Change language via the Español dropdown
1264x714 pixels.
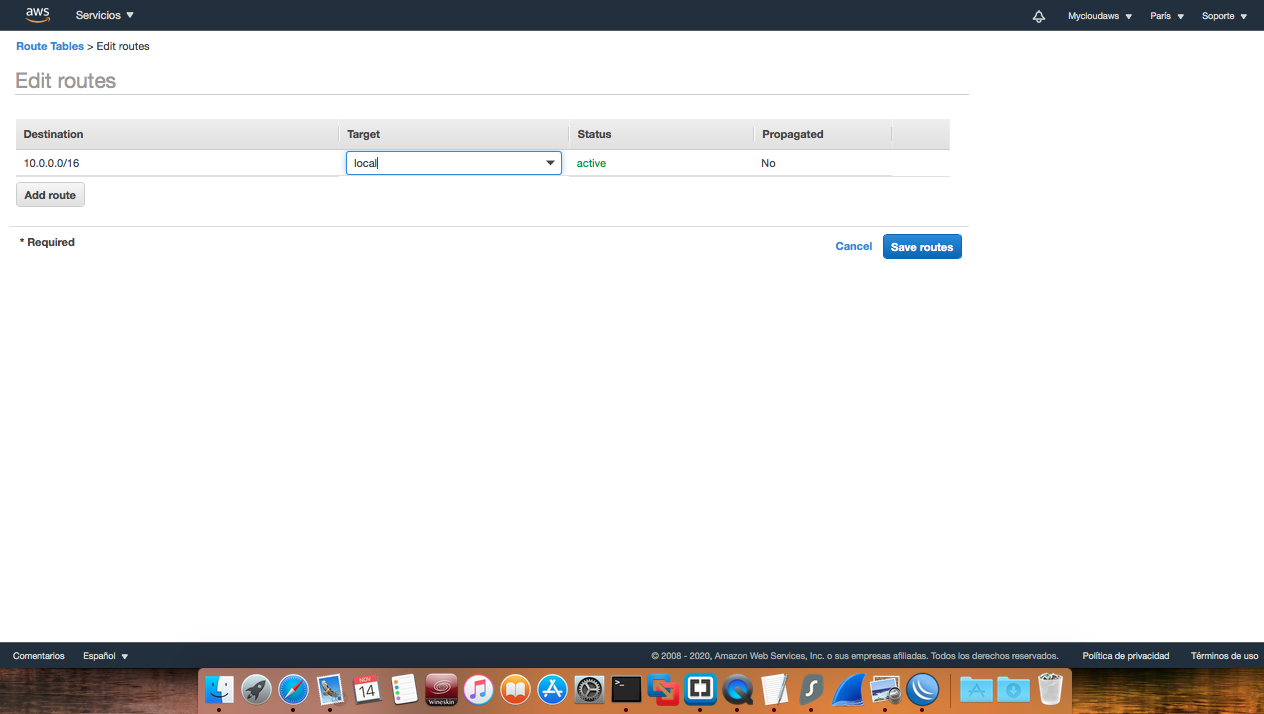pos(104,655)
